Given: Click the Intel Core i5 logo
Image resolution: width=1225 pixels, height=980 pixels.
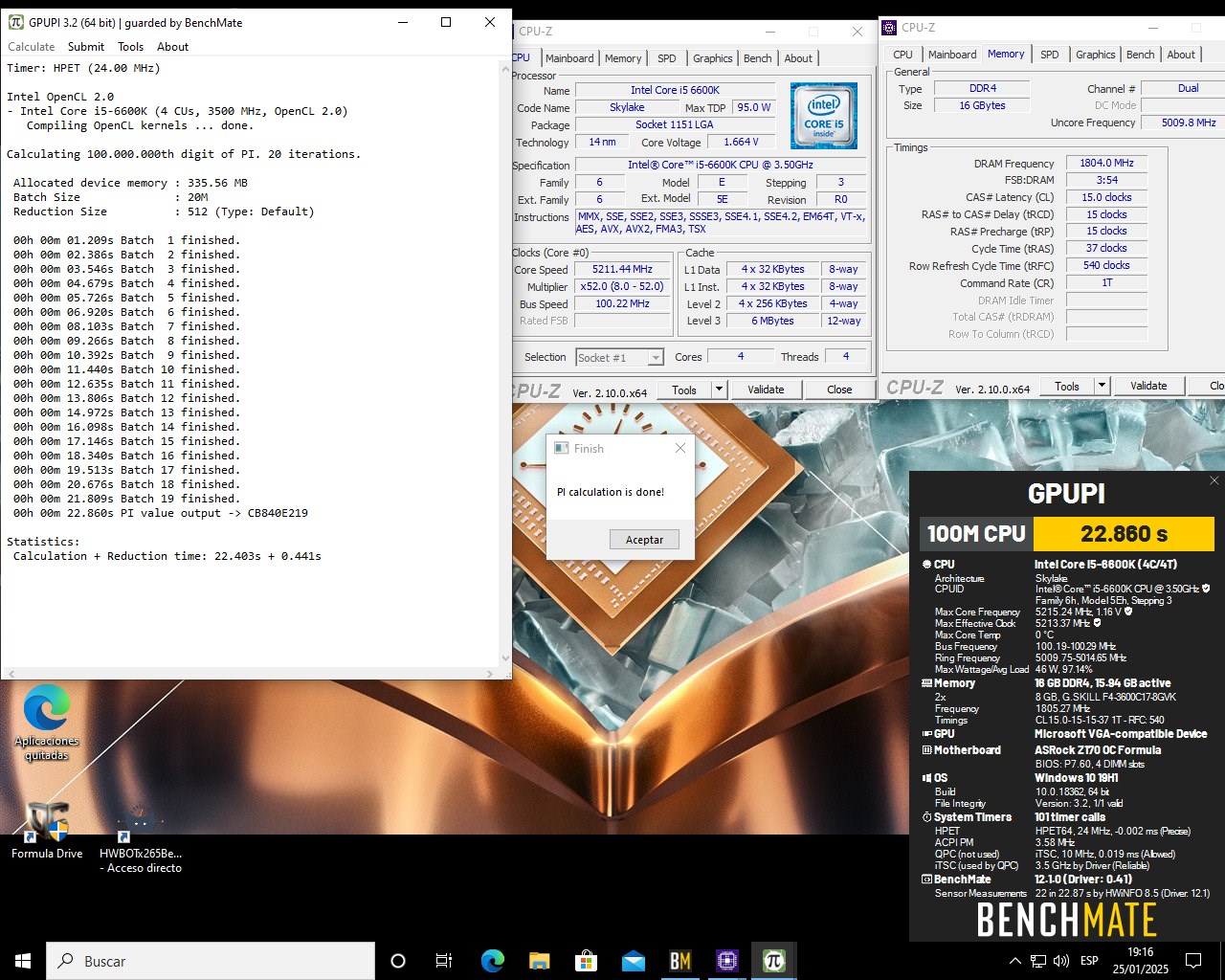Looking at the screenshot, I should [x=824, y=115].
